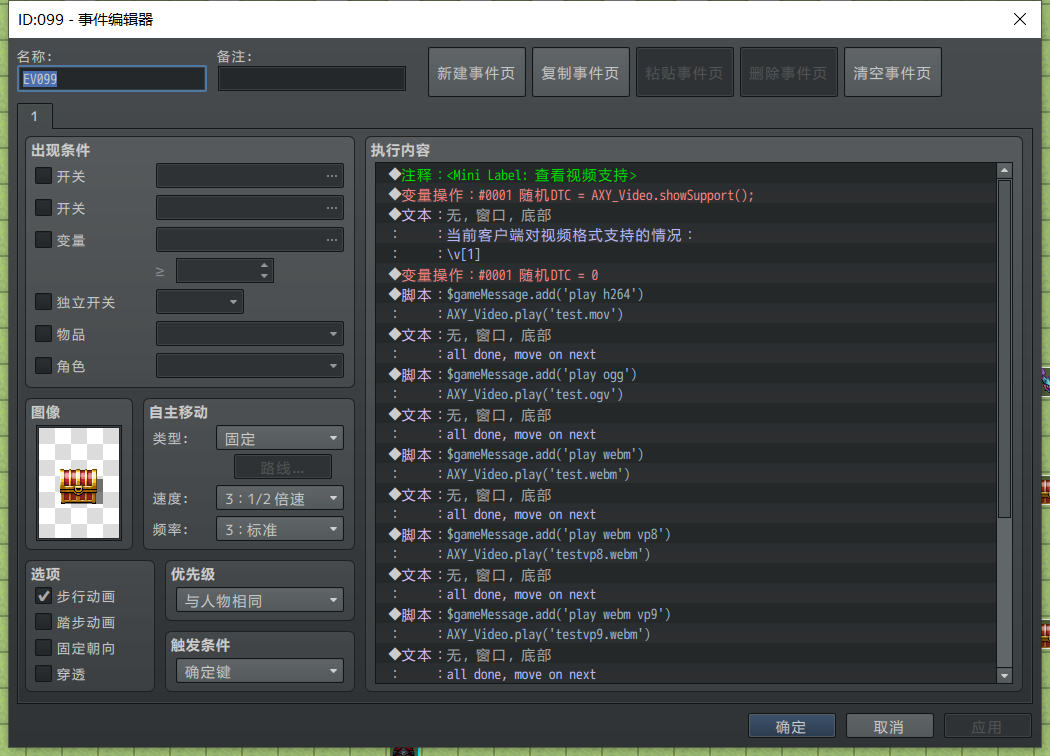Open the 优先级 priority dropdown
The width and height of the screenshot is (1050, 756).
260,601
